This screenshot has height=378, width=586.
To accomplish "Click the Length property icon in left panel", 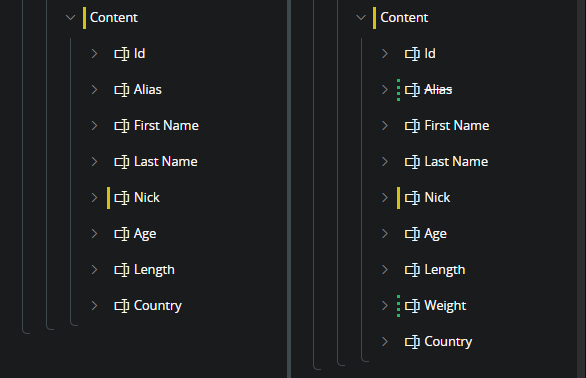I will pyautogui.click(x=122, y=270).
